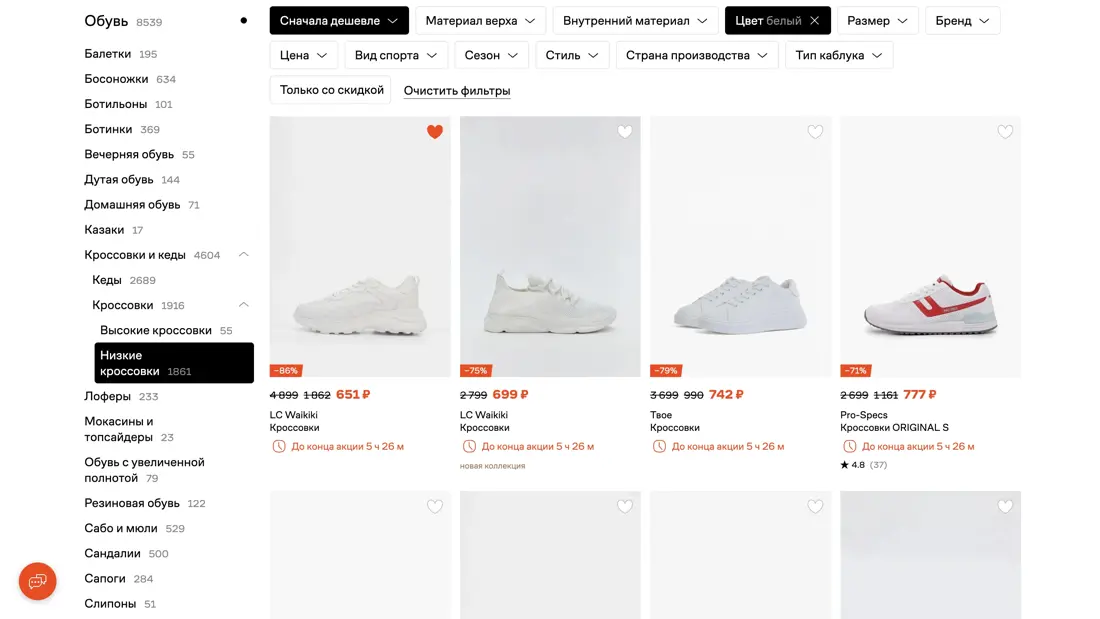Open the Бренд filter dropdown
The width and height of the screenshot is (1100, 619).
tap(962, 21)
